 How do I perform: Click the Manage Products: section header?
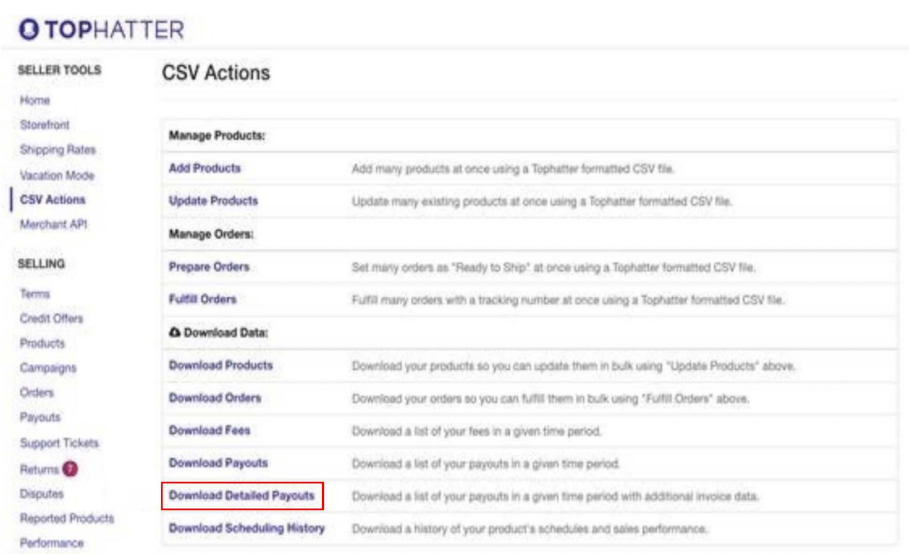point(217,136)
